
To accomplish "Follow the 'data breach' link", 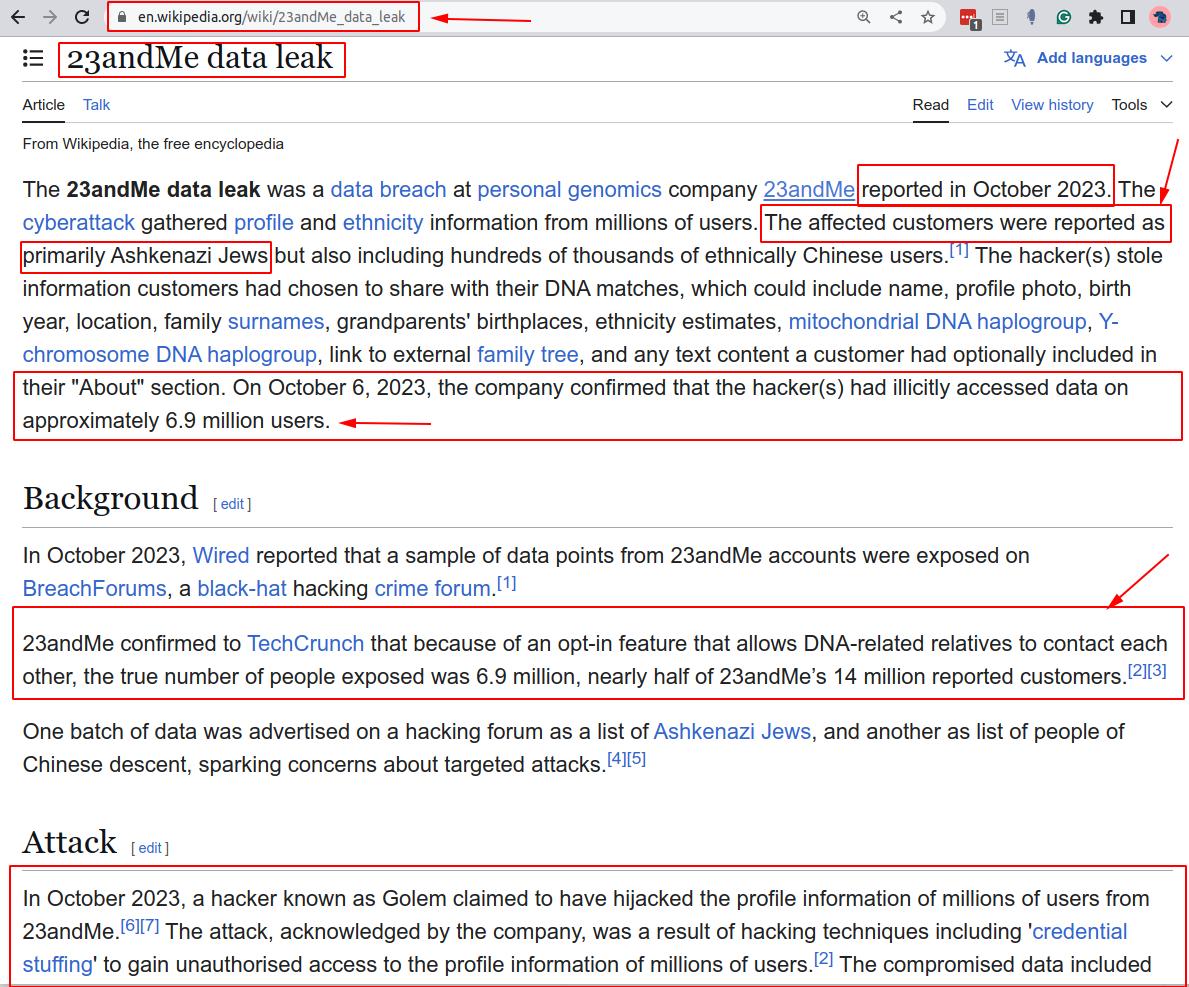I will [388, 190].
